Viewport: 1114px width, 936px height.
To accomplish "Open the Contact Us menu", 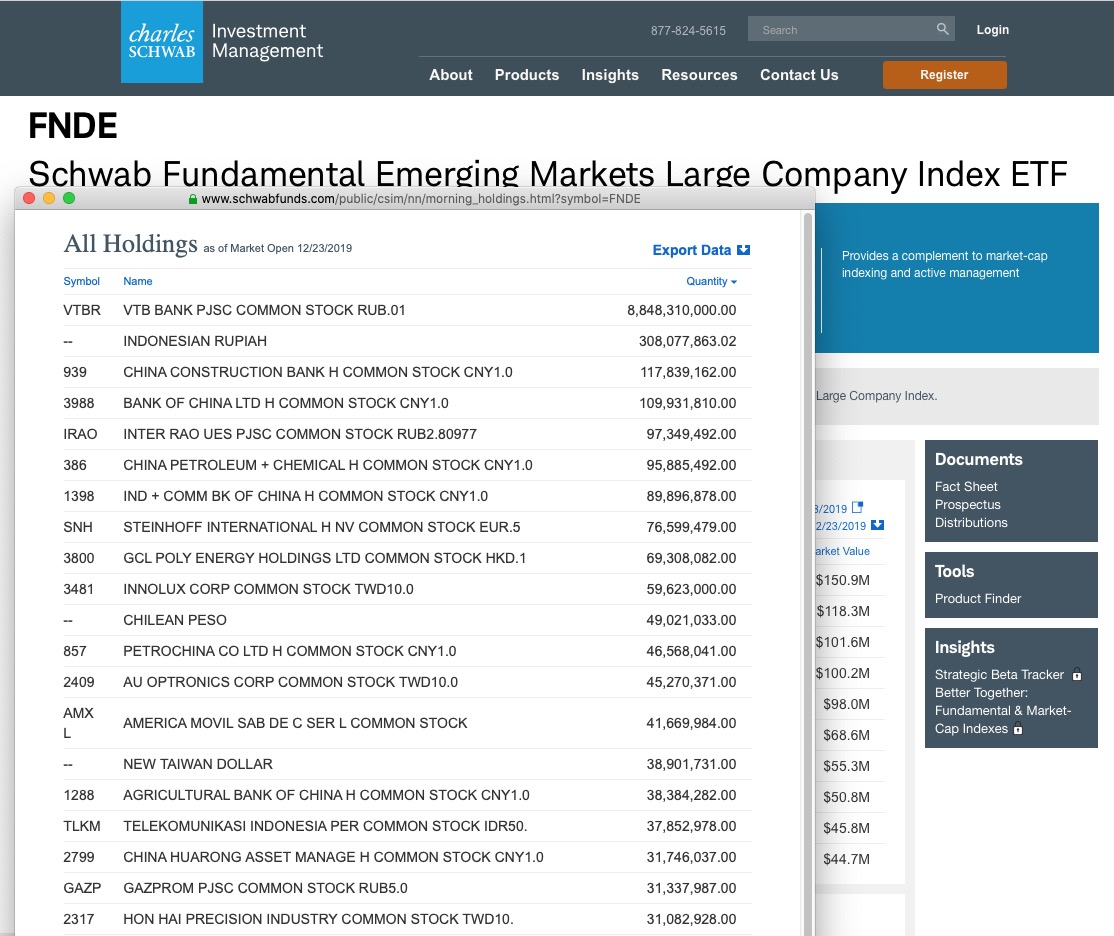I will pyautogui.click(x=799, y=75).
